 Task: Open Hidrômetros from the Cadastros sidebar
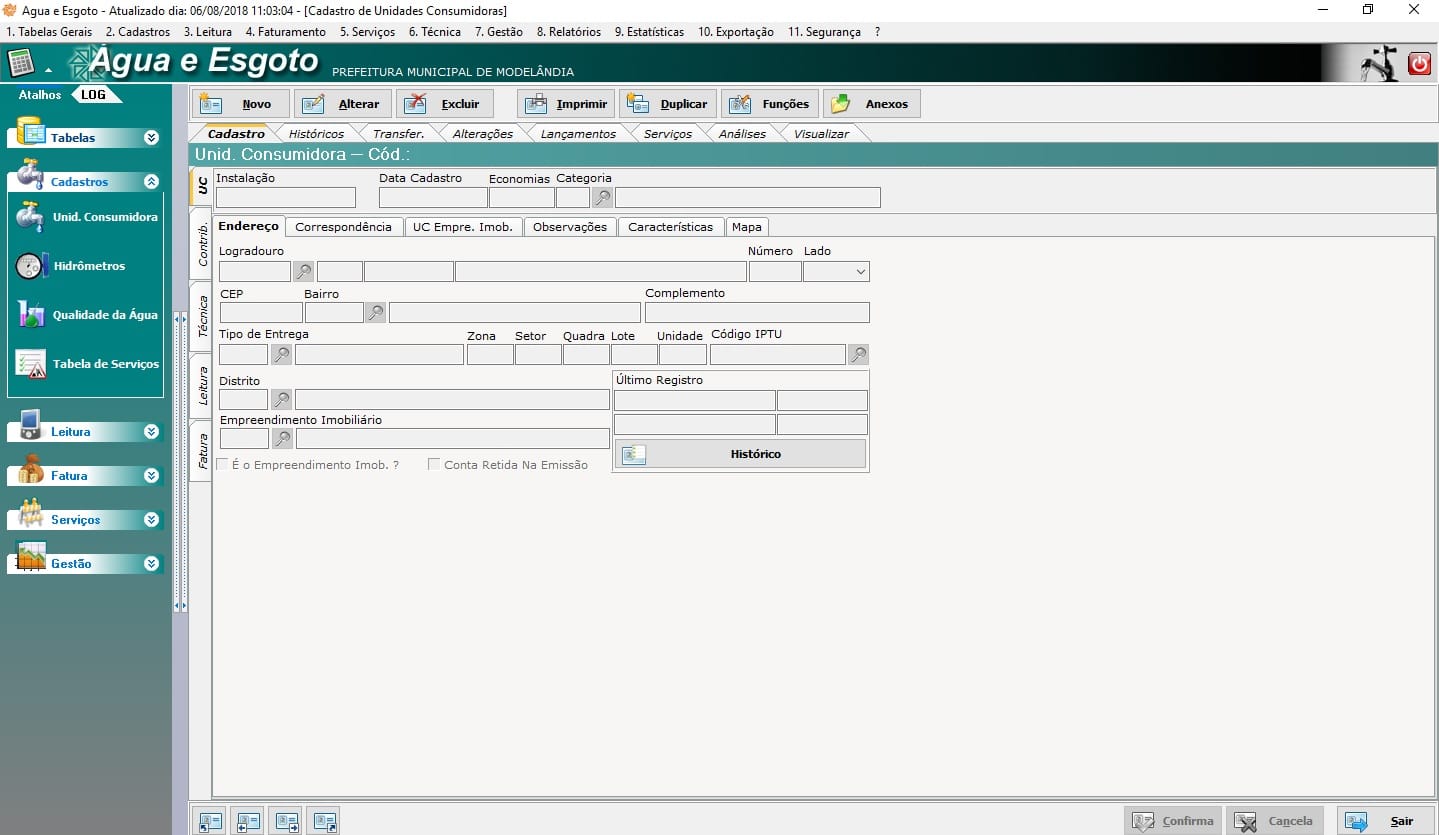[89, 266]
